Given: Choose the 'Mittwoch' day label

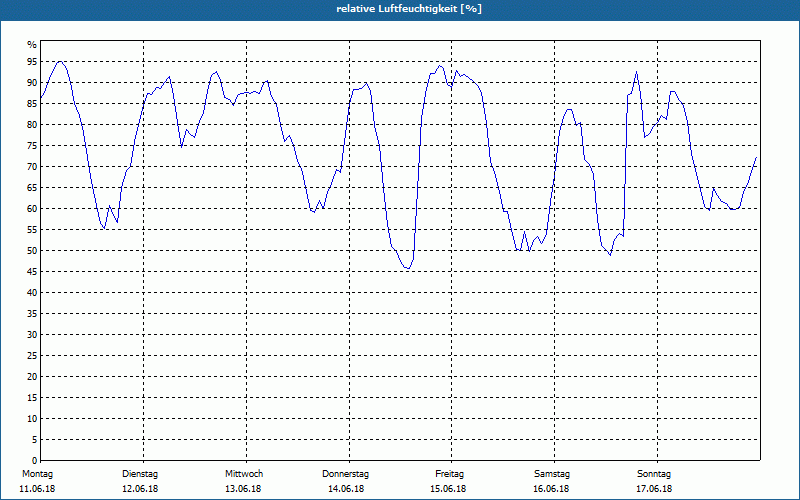Looking at the screenshot, I should tap(244, 474).
